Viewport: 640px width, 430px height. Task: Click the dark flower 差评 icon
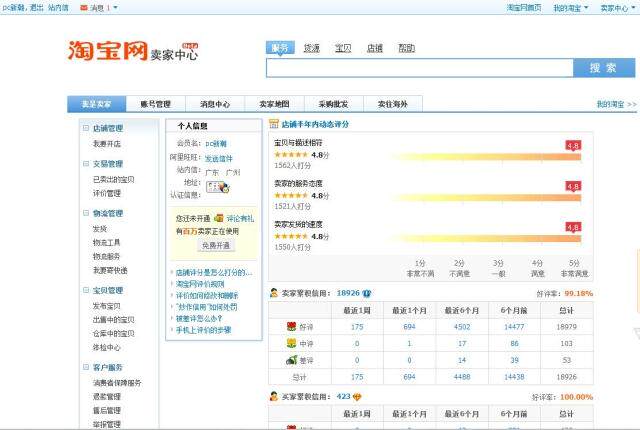291,360
